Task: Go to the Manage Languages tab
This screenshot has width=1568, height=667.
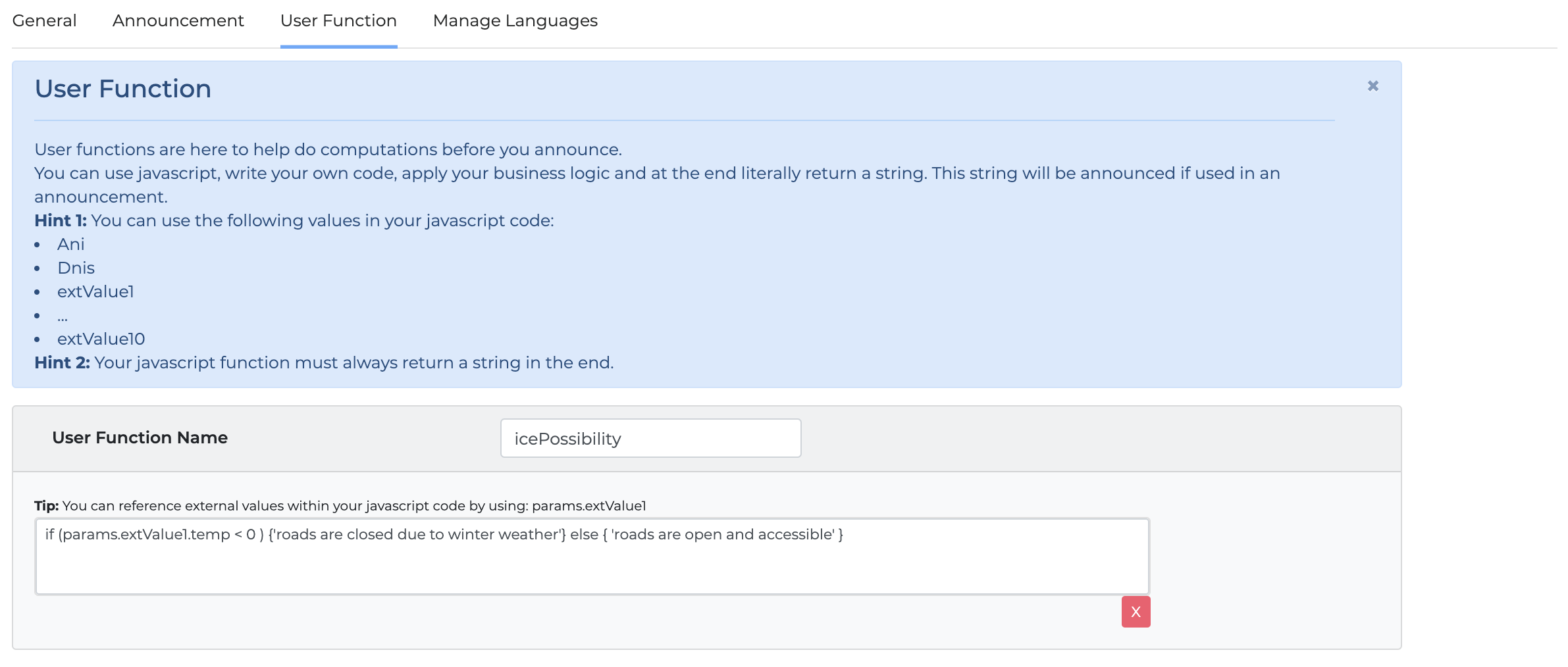Action: 515,21
